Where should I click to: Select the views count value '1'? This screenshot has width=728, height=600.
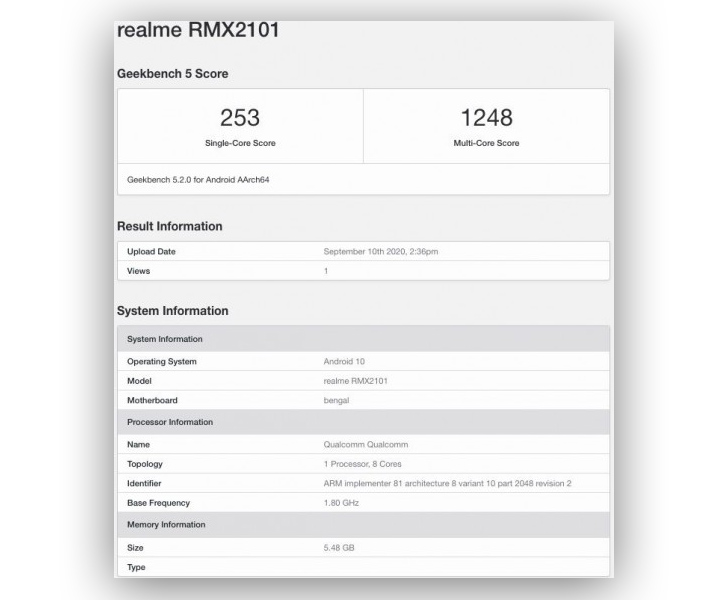click(x=326, y=271)
